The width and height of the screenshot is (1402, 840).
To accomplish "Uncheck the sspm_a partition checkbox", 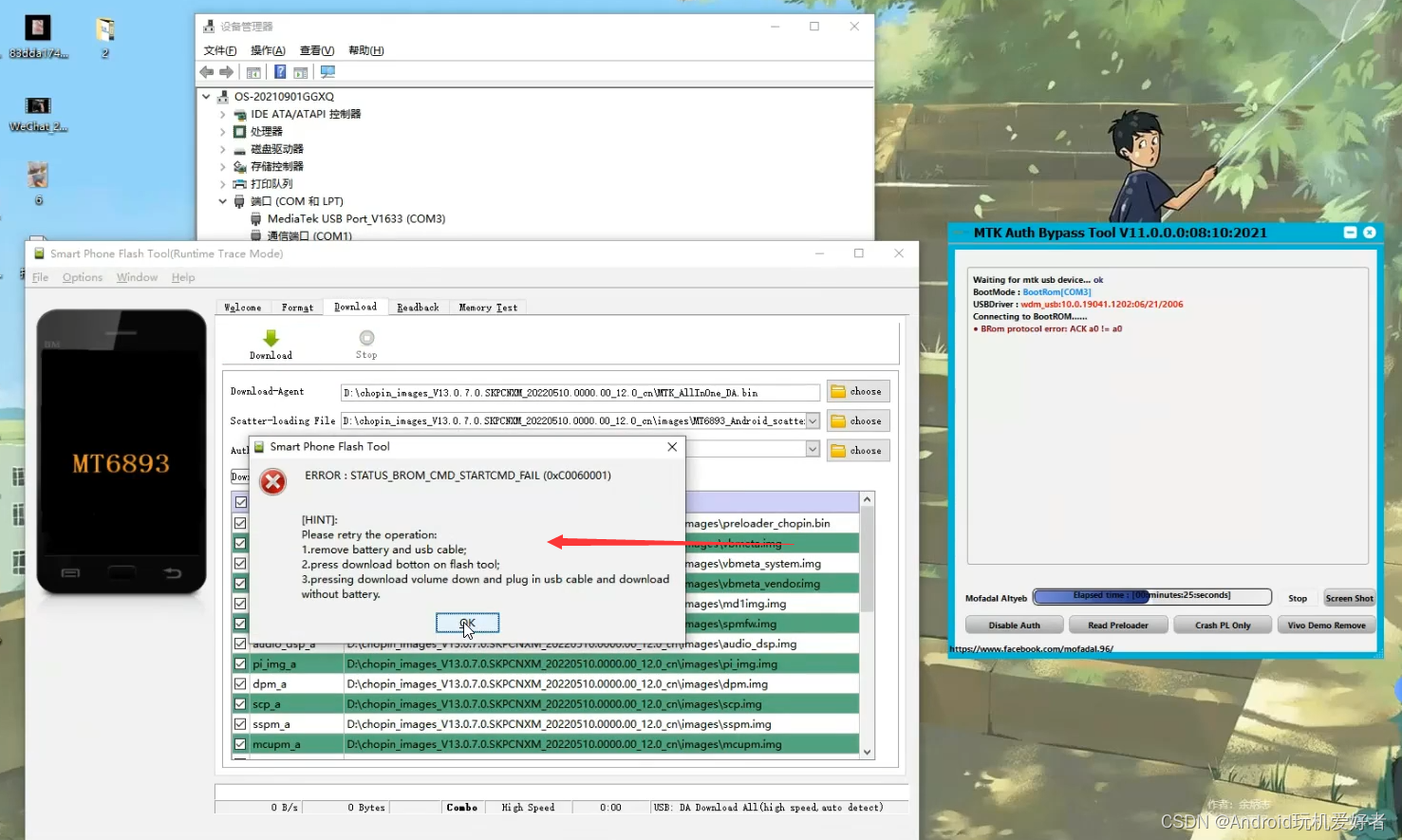I will pyautogui.click(x=240, y=724).
